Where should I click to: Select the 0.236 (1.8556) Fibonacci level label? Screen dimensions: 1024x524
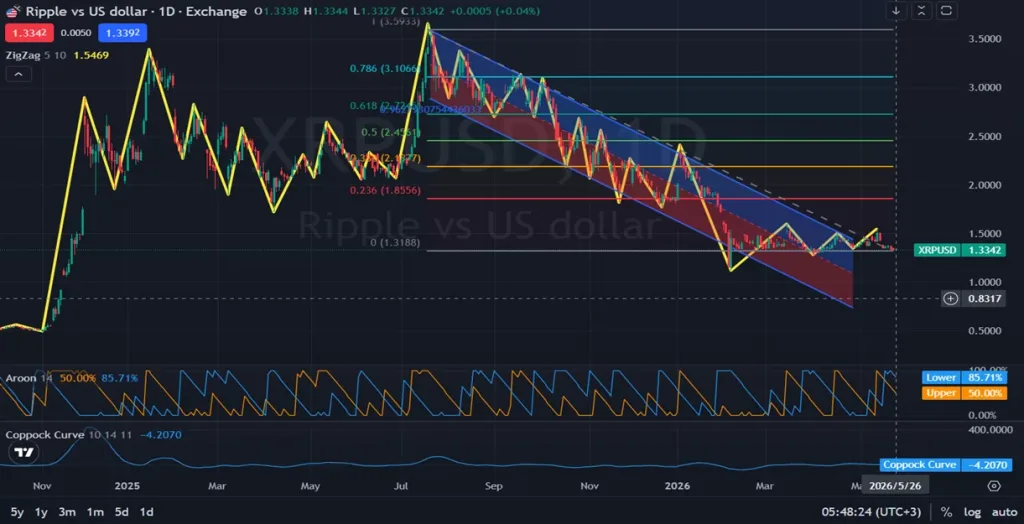(x=387, y=191)
